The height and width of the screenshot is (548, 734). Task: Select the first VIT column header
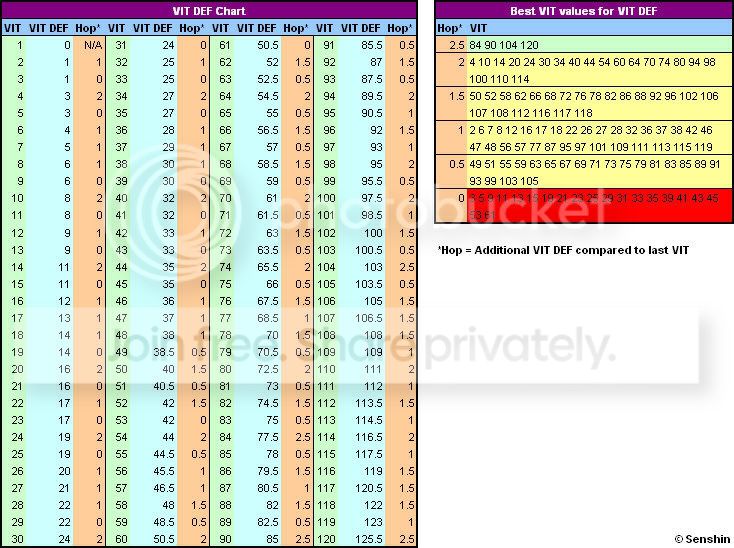[13, 28]
